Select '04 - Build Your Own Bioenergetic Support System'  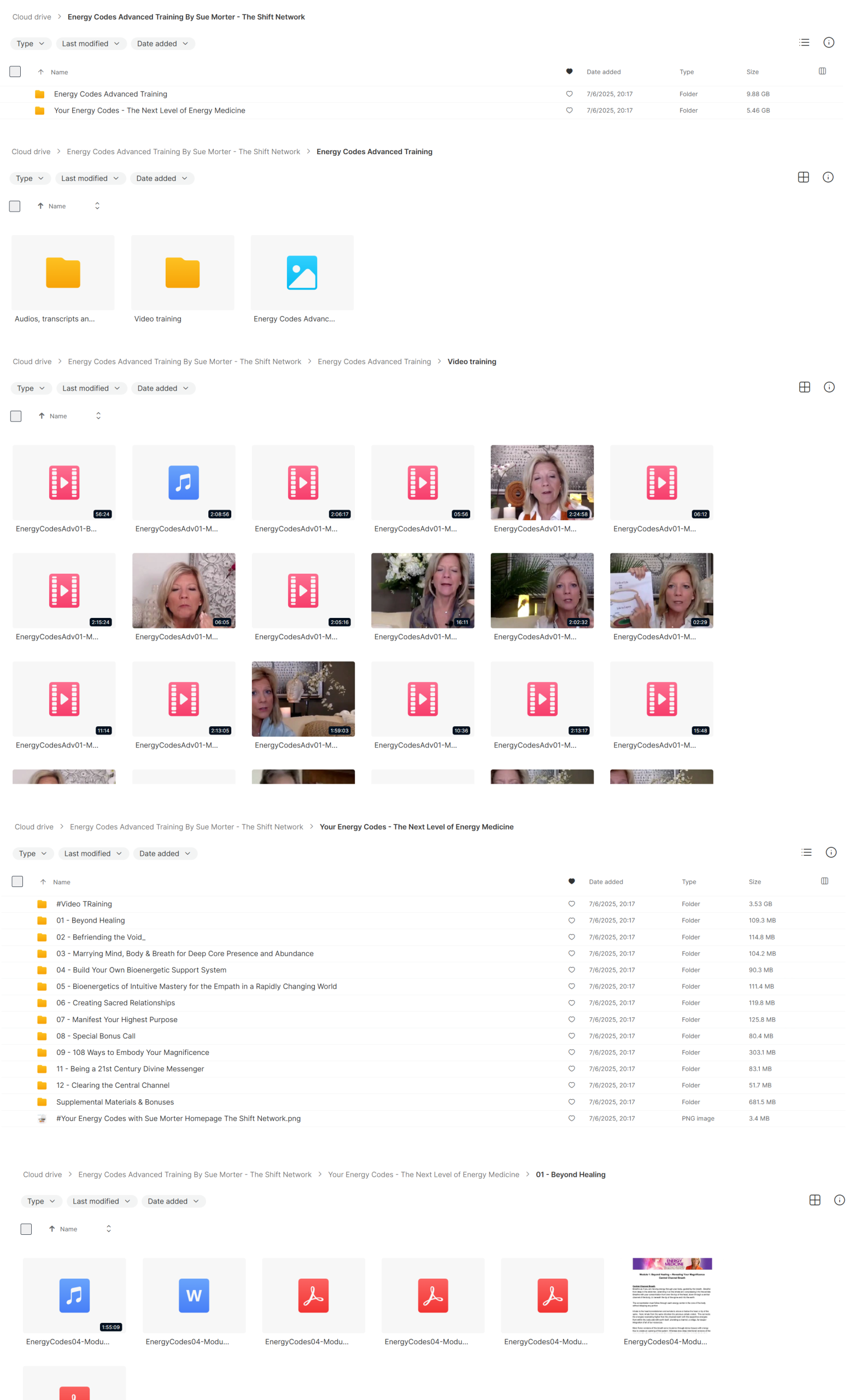(x=423, y=970)
